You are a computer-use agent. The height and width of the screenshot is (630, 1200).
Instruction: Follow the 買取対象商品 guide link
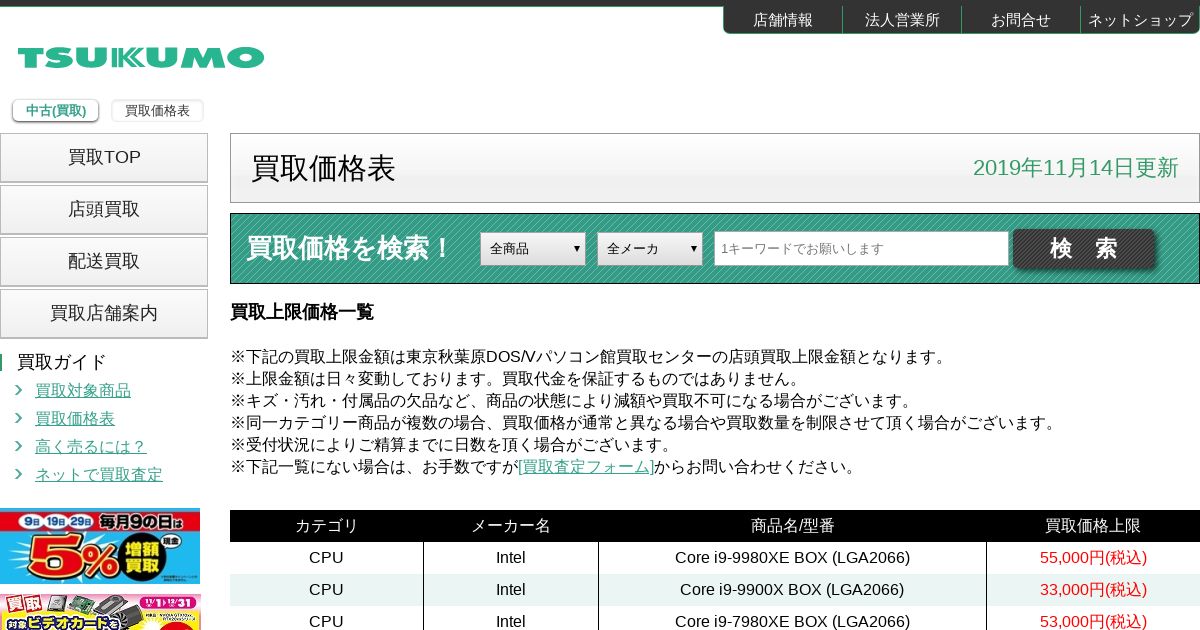83,390
